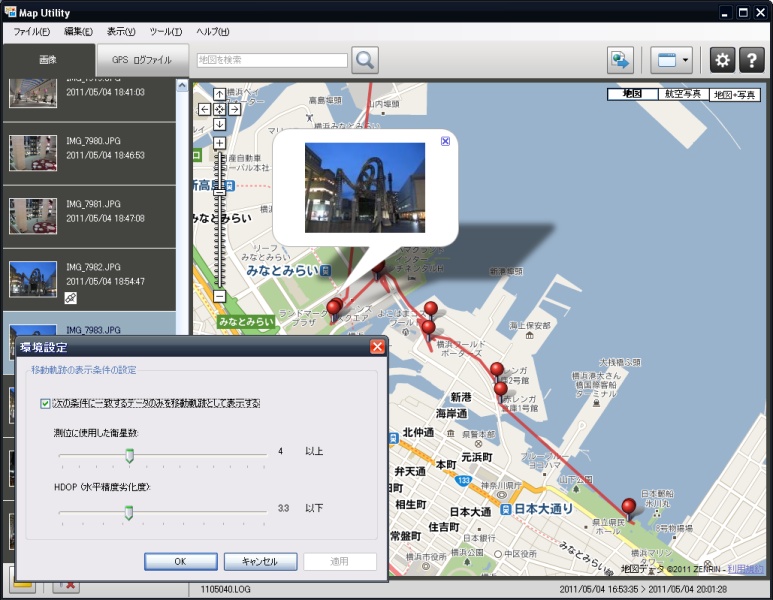Select the GPS ログファイル tab

click(x=142, y=60)
